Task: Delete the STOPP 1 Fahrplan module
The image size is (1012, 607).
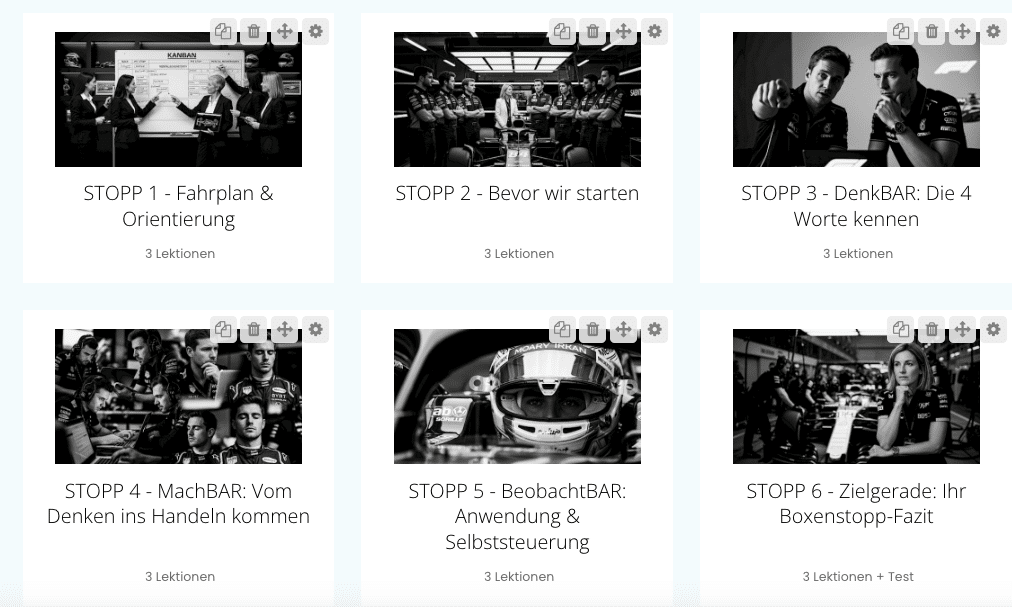Action: (254, 32)
